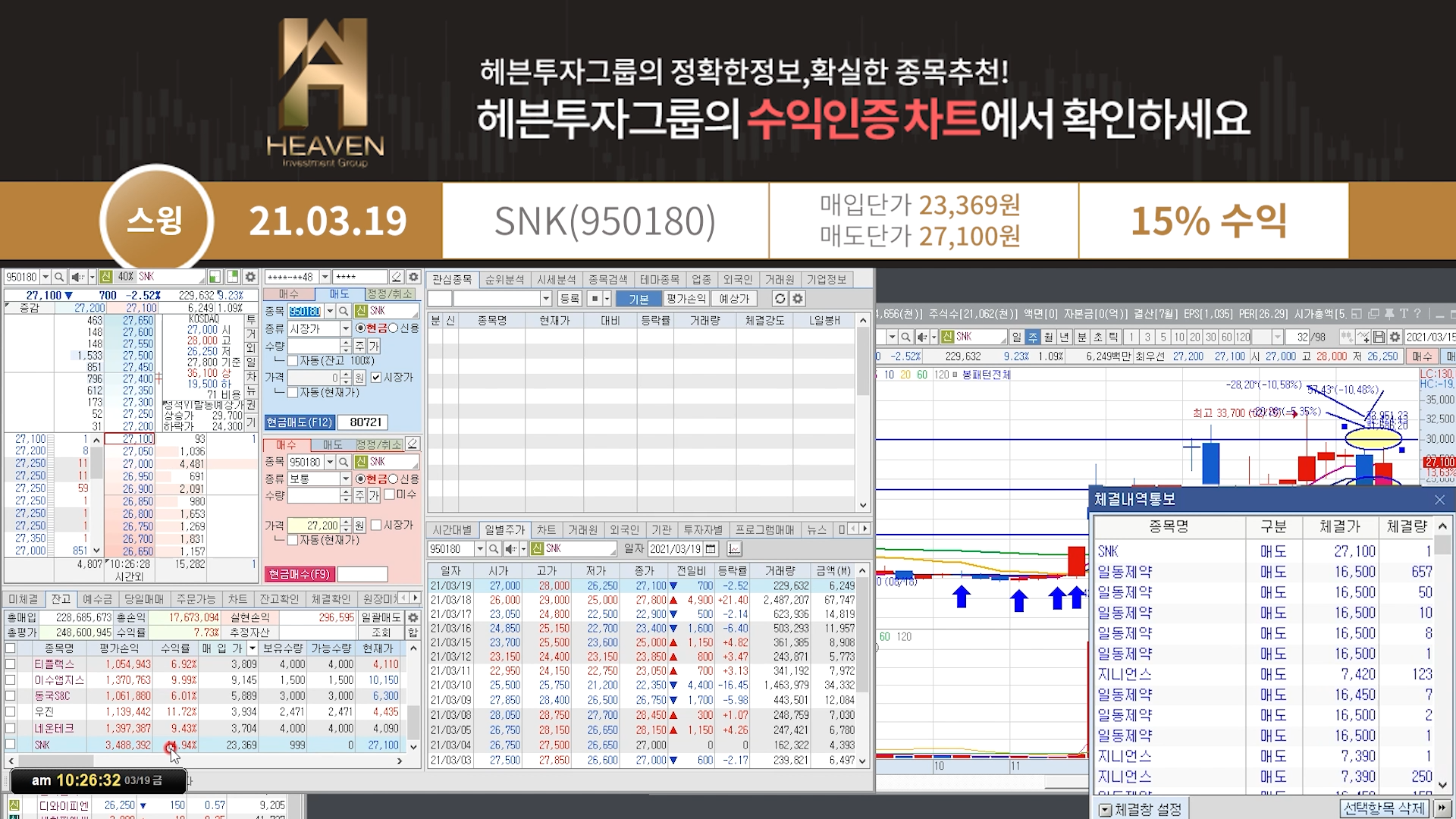This screenshot has height=819, width=1456.
Task: Click the T text icon in chart title bar
Action: (1404, 313)
